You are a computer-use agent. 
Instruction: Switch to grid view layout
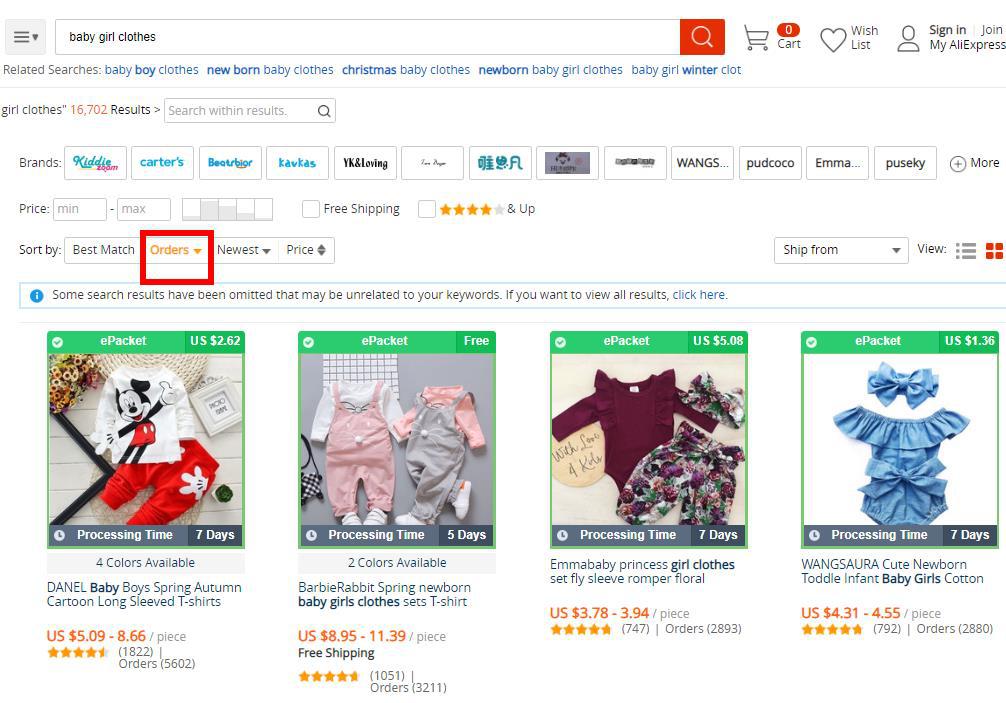click(x=995, y=251)
